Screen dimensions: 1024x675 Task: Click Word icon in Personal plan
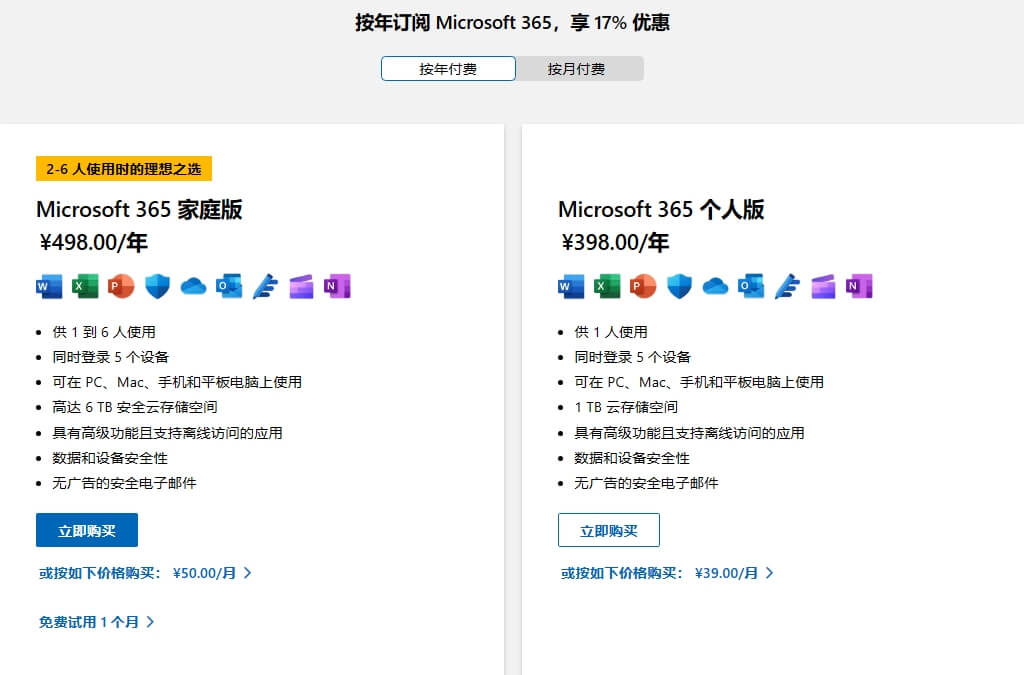coord(571,286)
